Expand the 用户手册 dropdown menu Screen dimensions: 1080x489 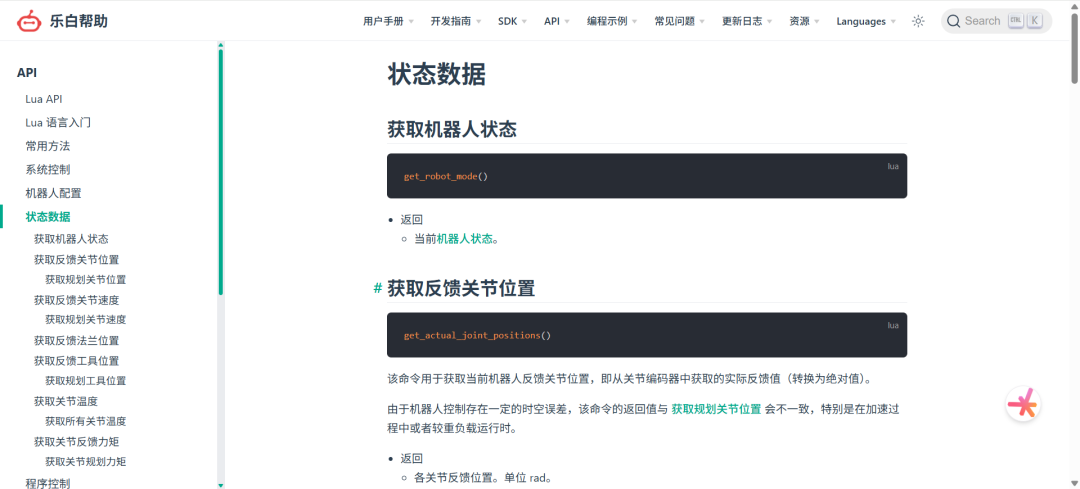pos(389,21)
